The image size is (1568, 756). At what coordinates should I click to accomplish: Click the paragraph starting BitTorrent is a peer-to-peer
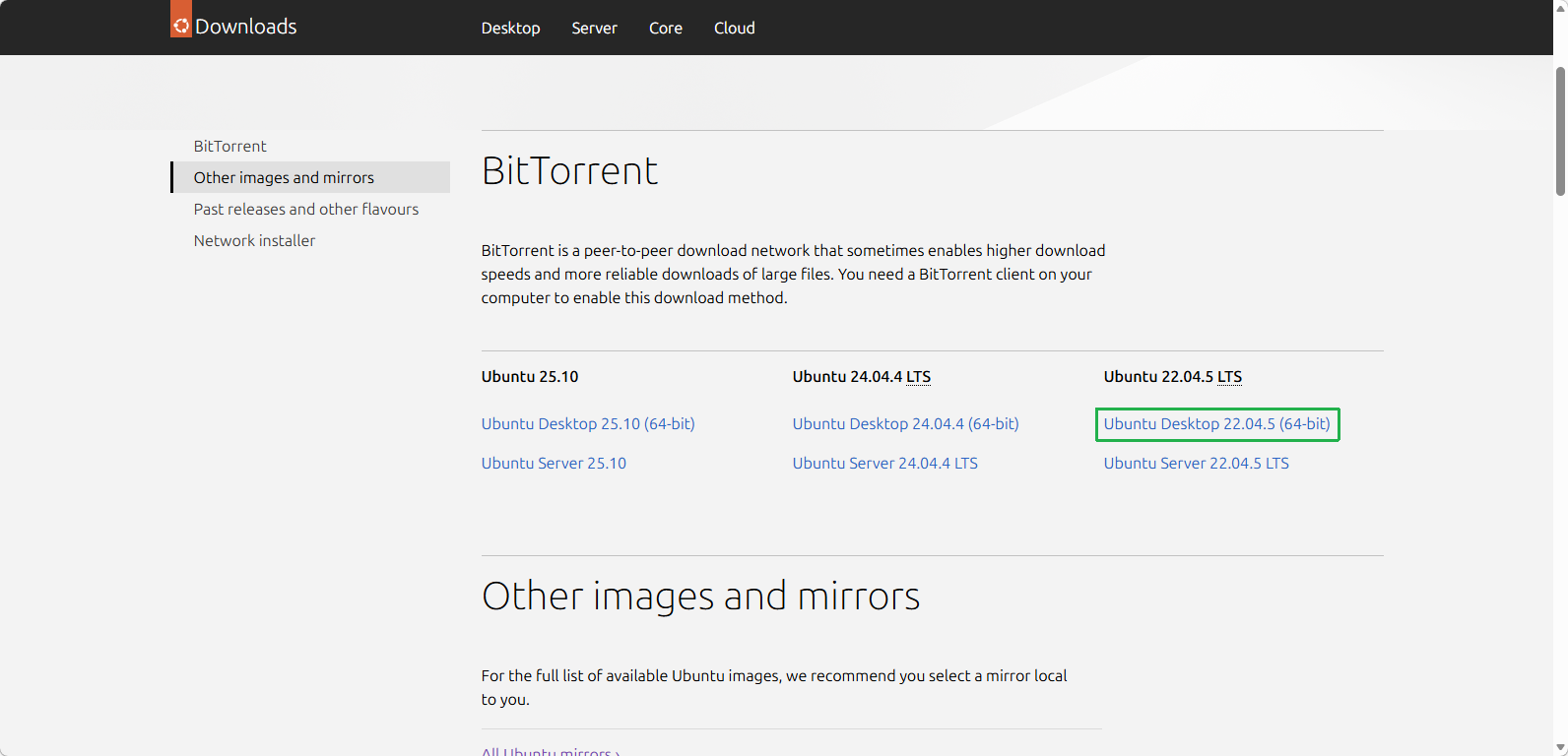[x=794, y=274]
